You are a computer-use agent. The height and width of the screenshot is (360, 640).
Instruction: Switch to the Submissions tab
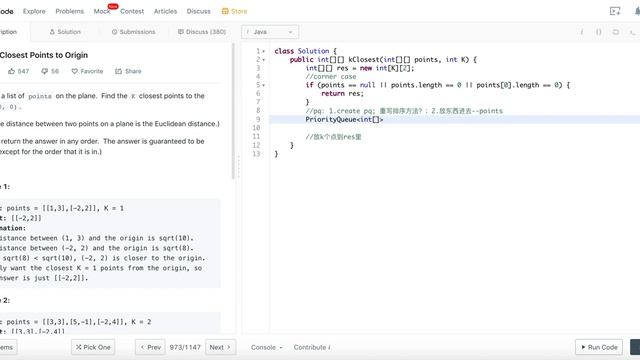pos(133,32)
